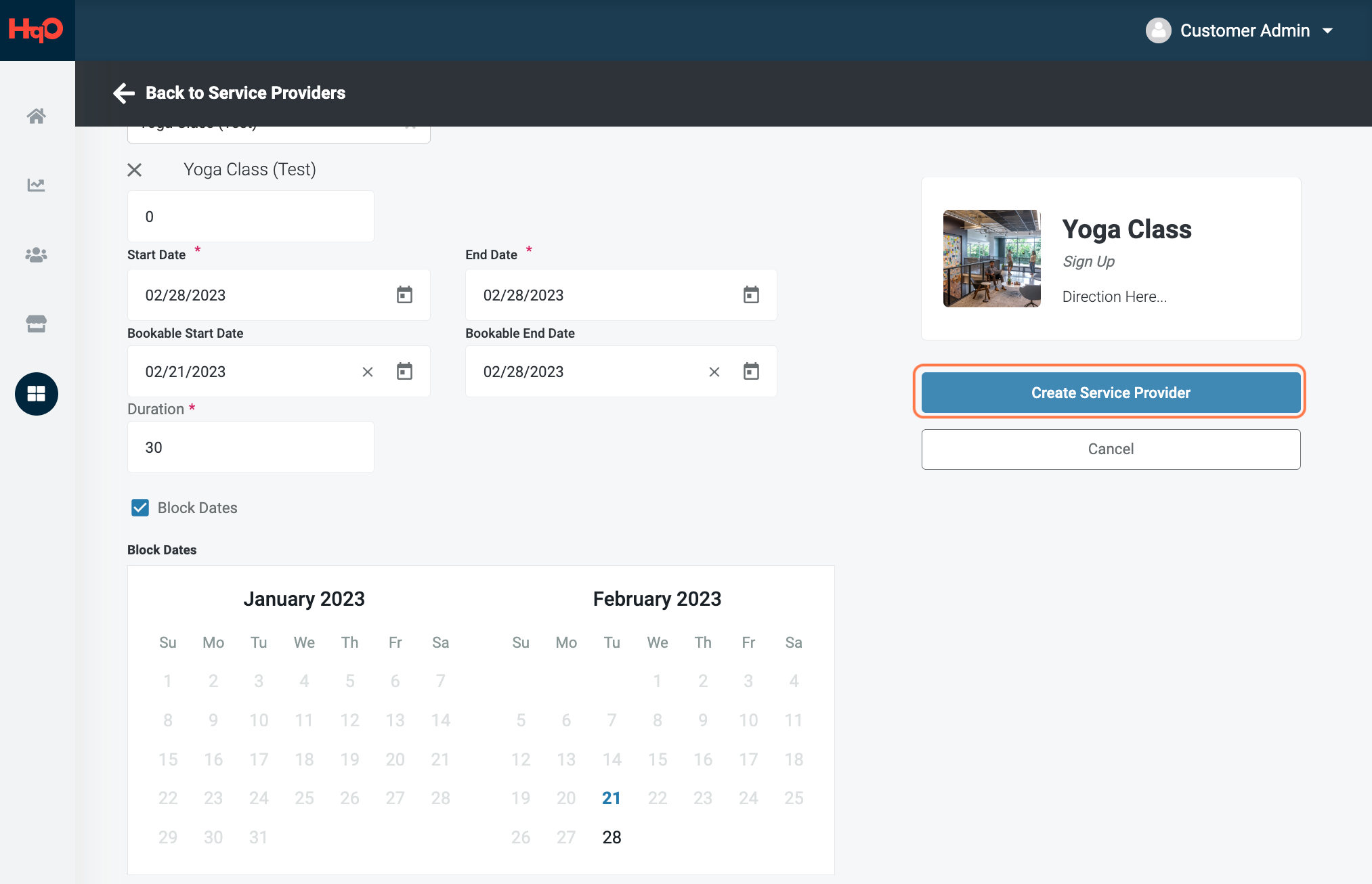Click the Customer Admin avatar icon
Image resolution: width=1372 pixels, height=884 pixels.
coord(1159,30)
